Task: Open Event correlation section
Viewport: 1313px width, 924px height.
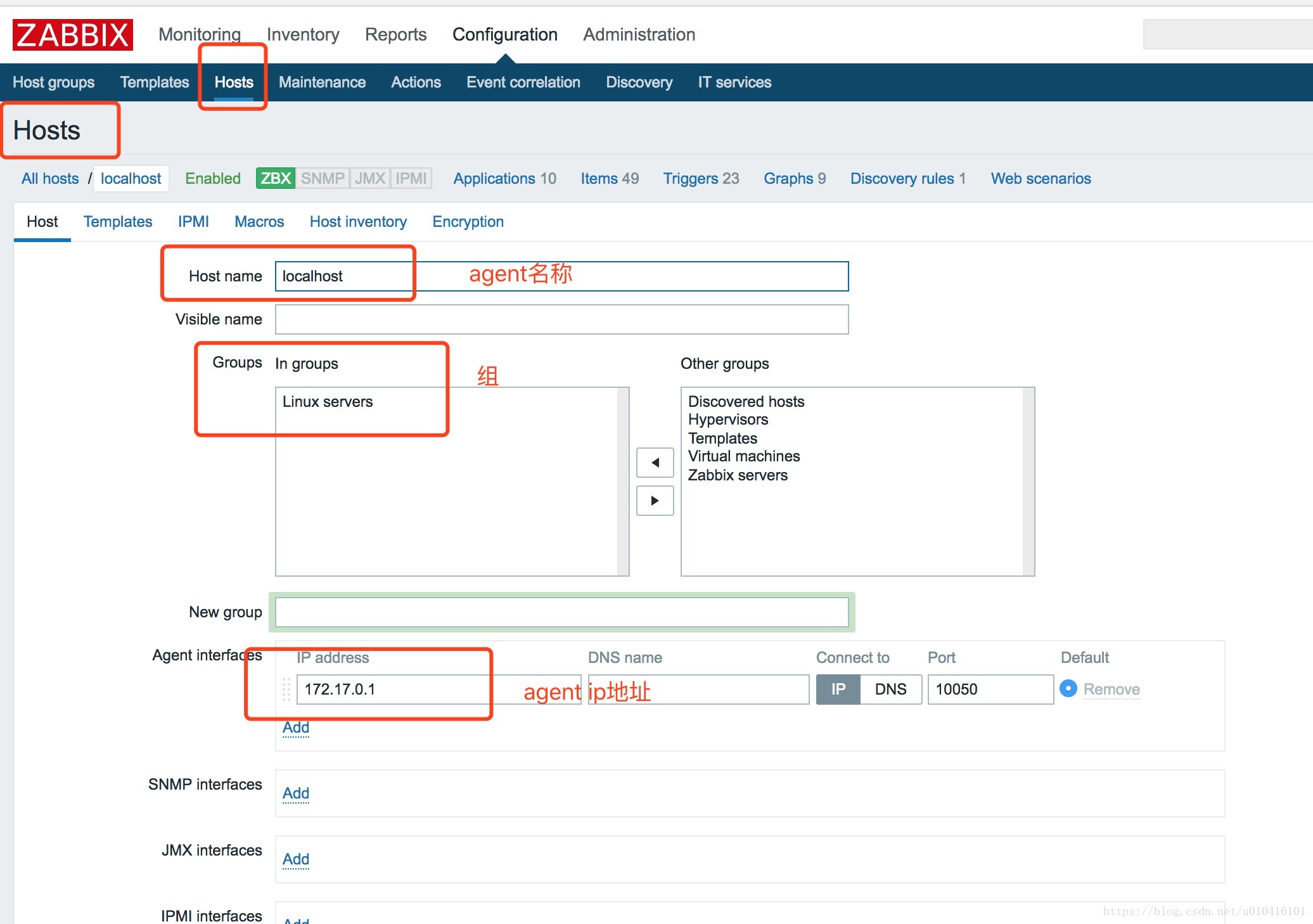Action: click(523, 82)
